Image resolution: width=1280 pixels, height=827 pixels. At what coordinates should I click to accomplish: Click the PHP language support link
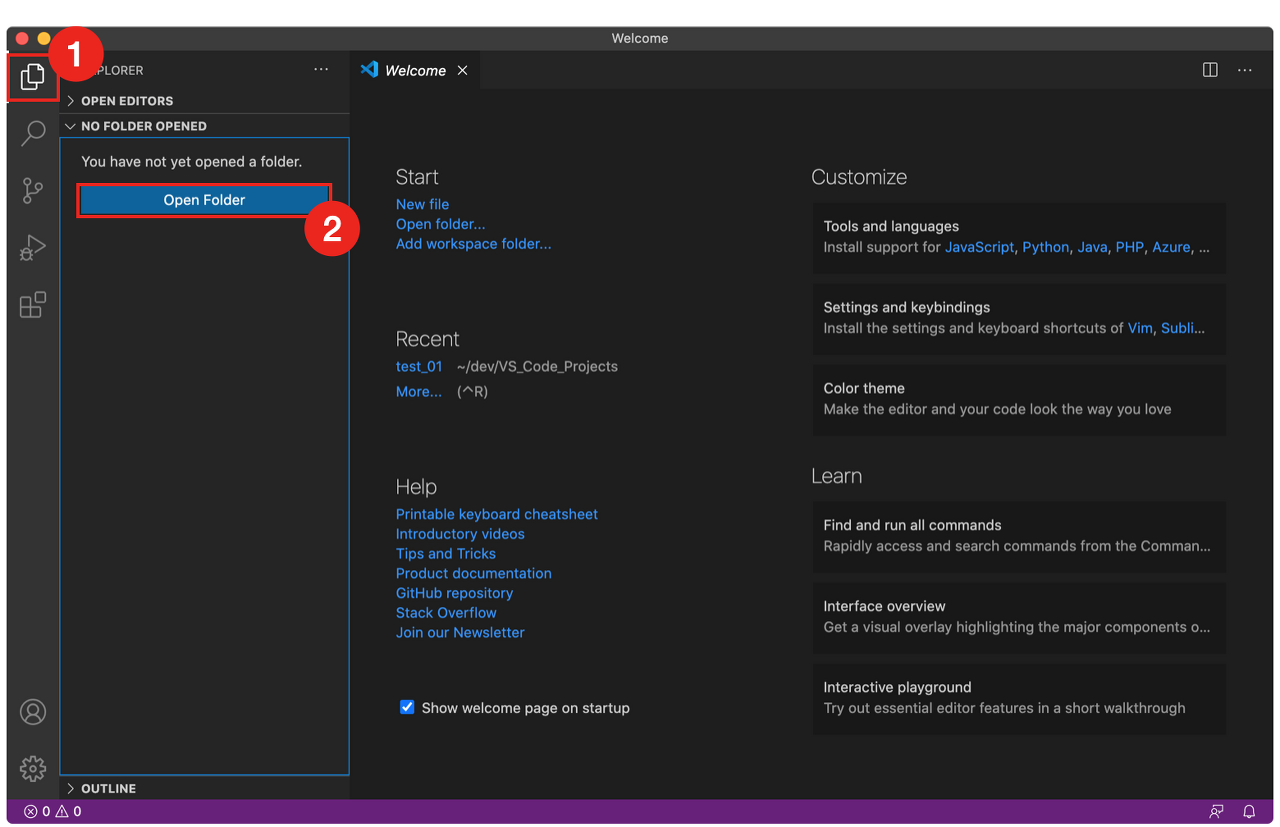tap(1129, 247)
